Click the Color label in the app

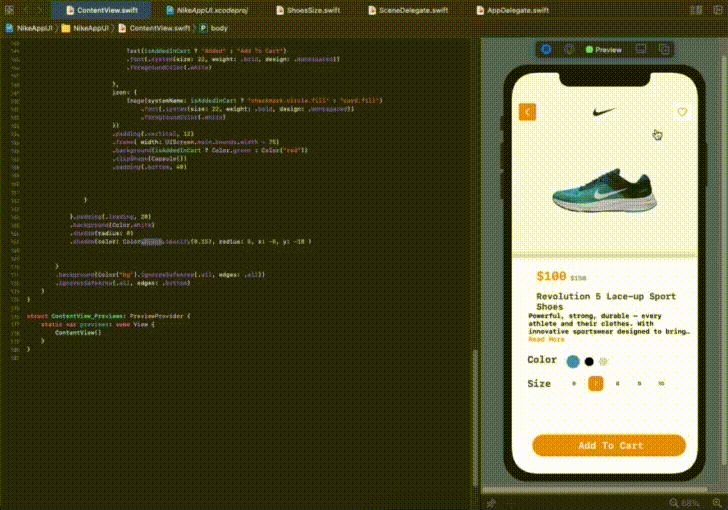(542, 360)
